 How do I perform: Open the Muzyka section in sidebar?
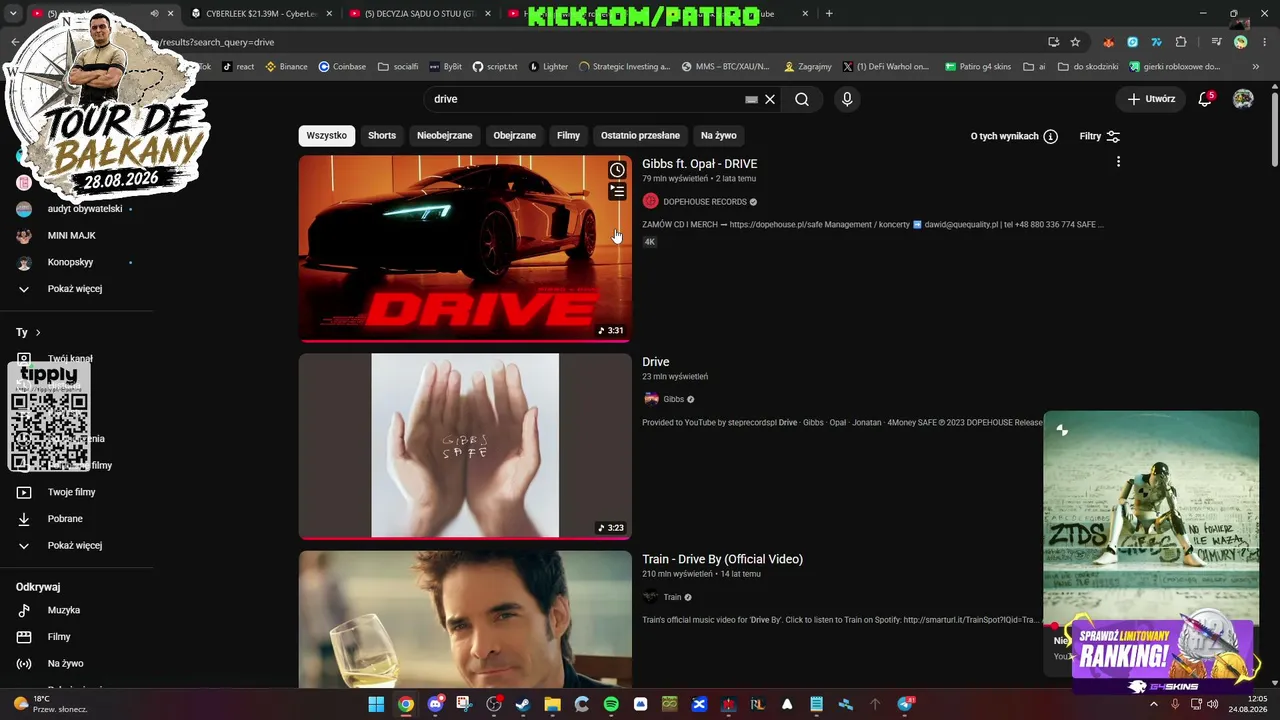tap(64, 610)
